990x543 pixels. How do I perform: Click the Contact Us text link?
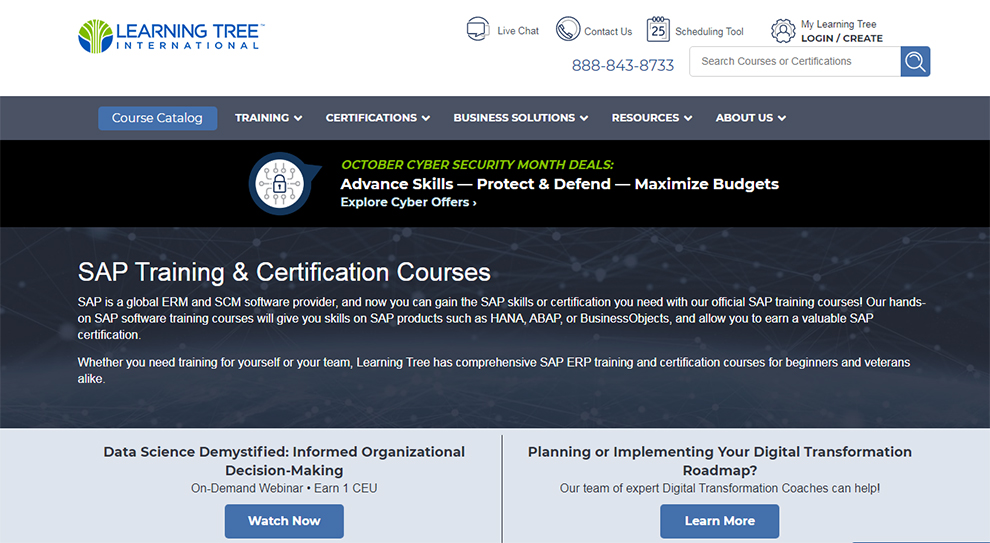pos(608,32)
